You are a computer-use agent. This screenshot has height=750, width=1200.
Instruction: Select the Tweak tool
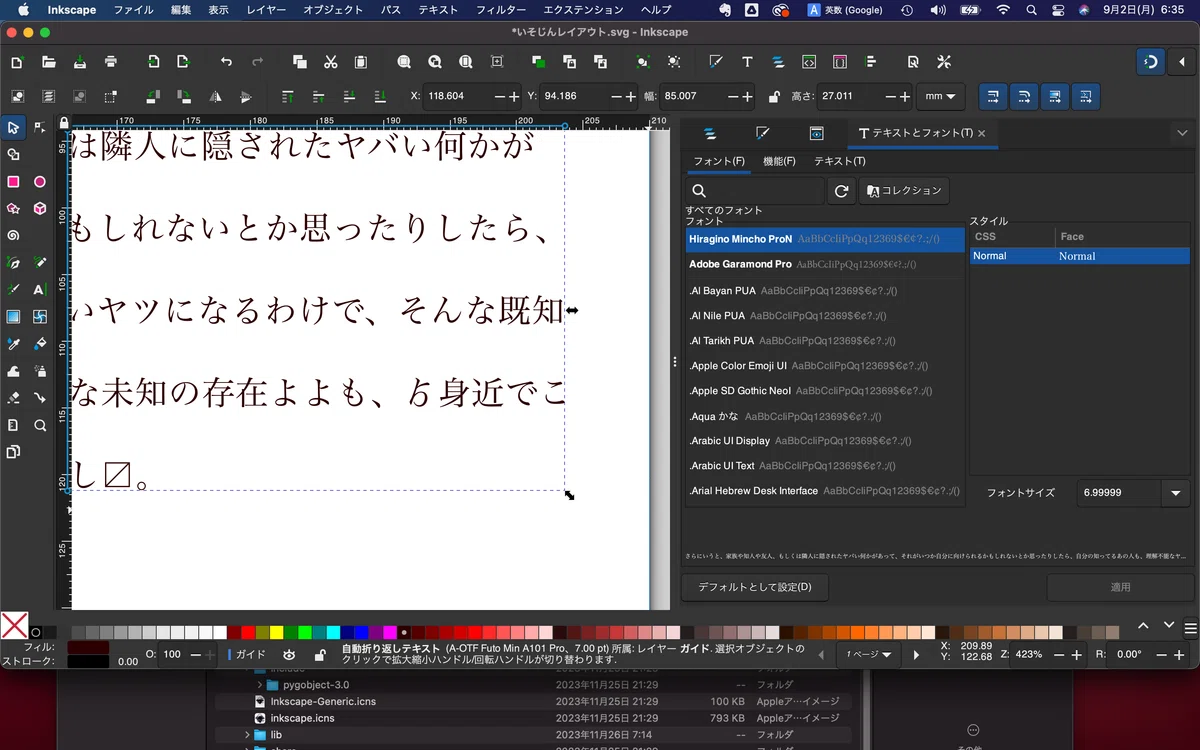pos(14,371)
